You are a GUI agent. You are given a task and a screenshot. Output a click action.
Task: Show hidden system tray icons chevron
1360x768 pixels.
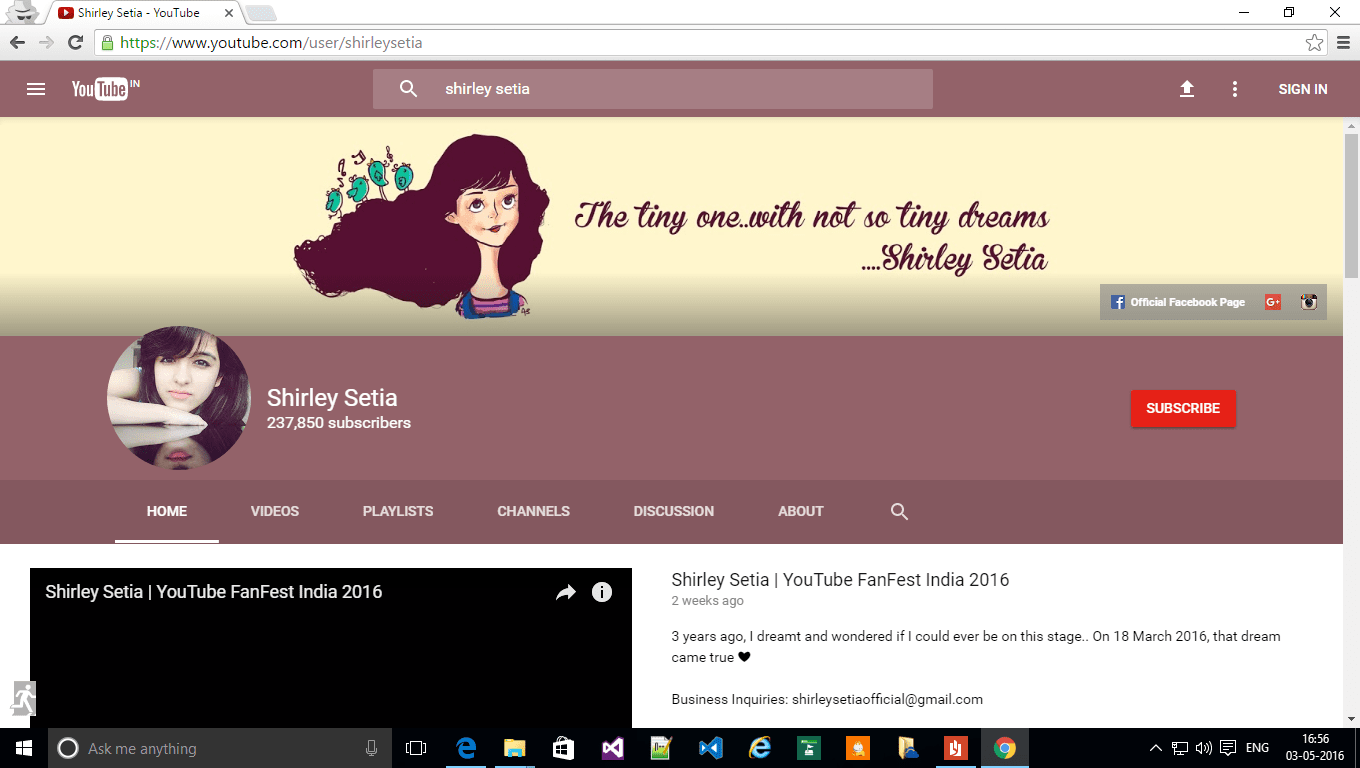pyautogui.click(x=1156, y=748)
